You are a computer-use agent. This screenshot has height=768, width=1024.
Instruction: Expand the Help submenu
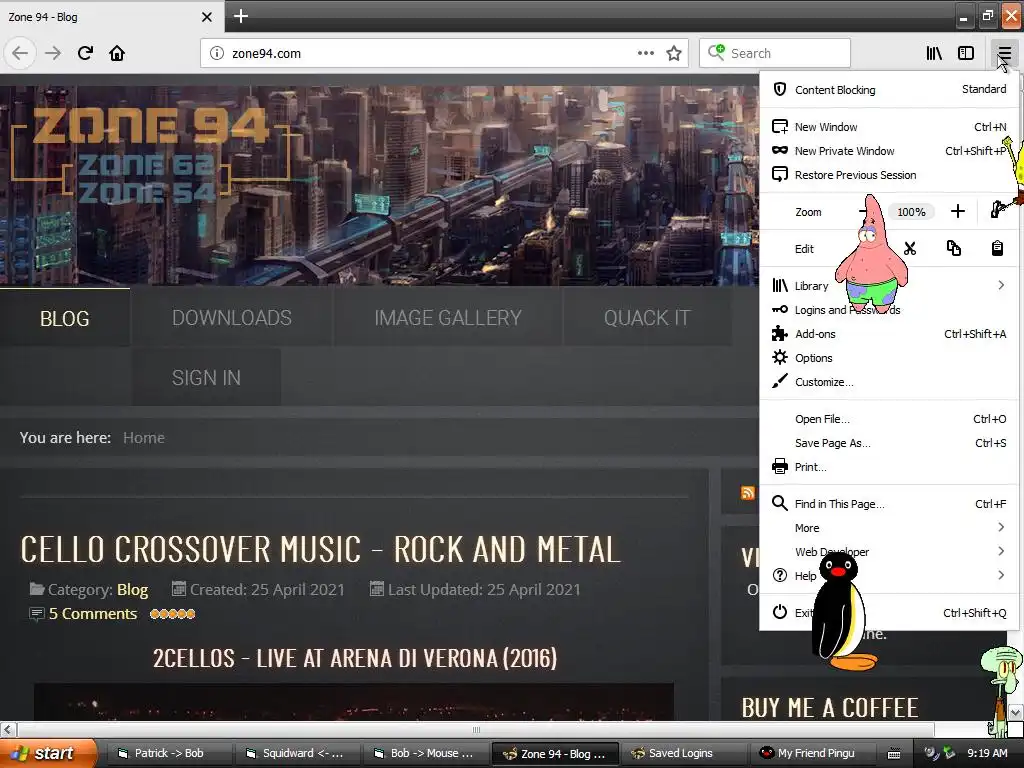click(x=889, y=575)
